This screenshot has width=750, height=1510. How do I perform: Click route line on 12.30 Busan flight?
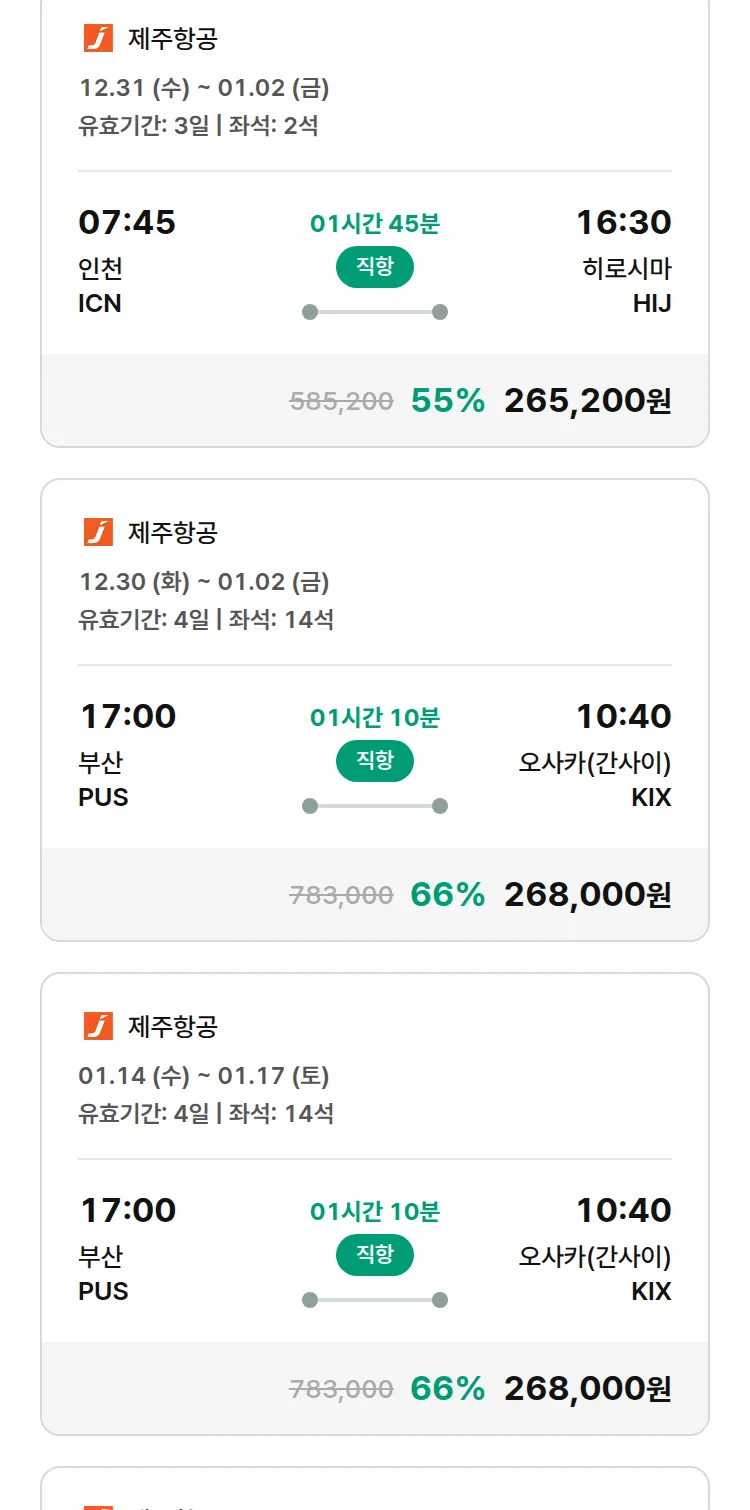[374, 806]
